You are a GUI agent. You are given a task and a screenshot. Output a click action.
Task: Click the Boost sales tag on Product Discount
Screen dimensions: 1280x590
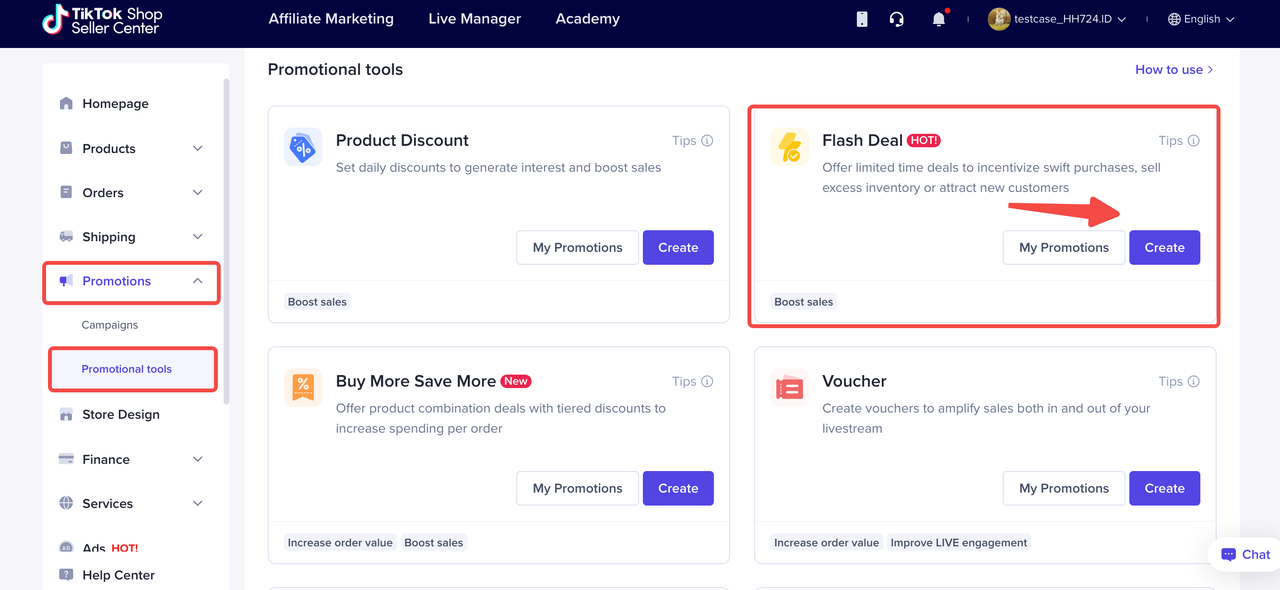click(x=317, y=302)
